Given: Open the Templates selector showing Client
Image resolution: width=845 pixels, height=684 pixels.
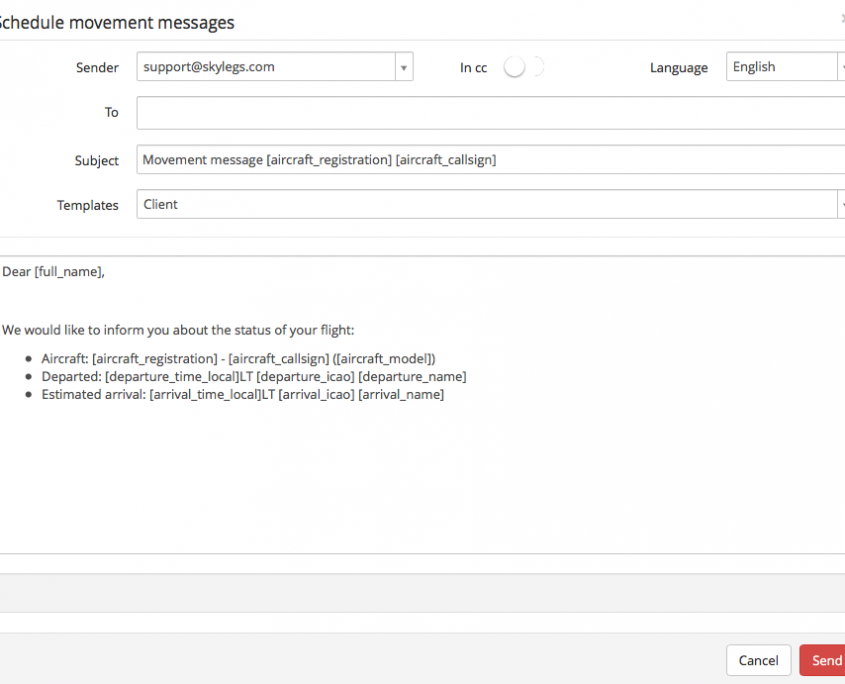Looking at the screenshot, I should [490, 204].
